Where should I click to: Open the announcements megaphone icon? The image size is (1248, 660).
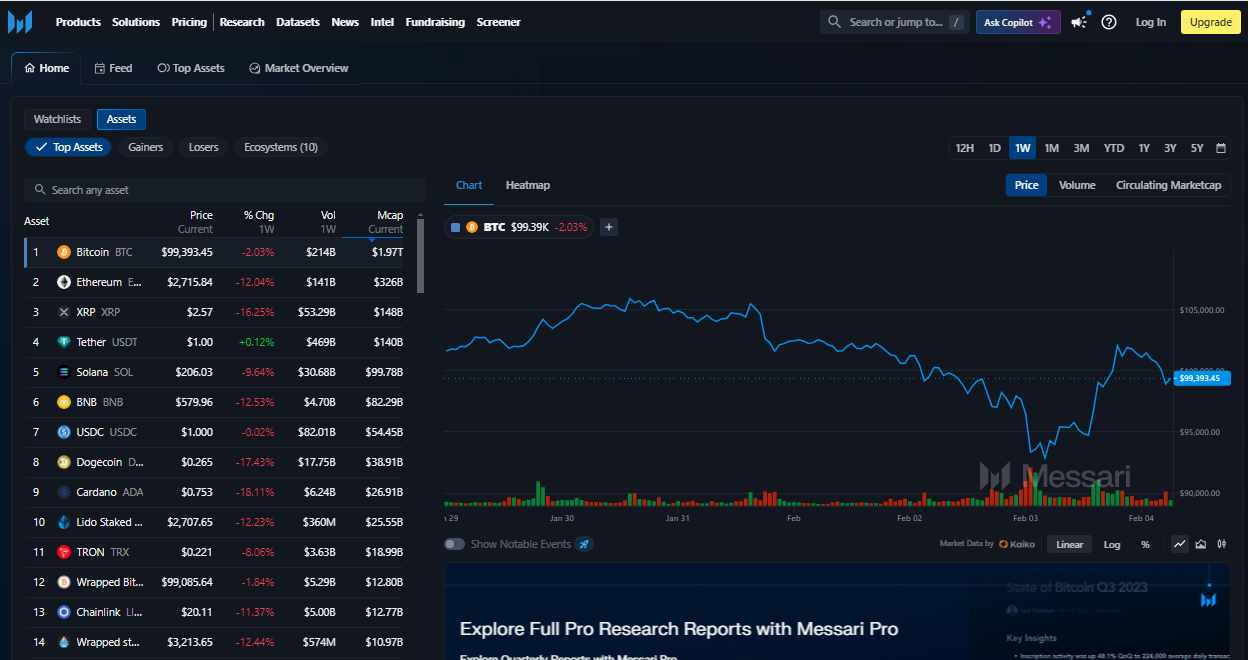click(x=1079, y=22)
